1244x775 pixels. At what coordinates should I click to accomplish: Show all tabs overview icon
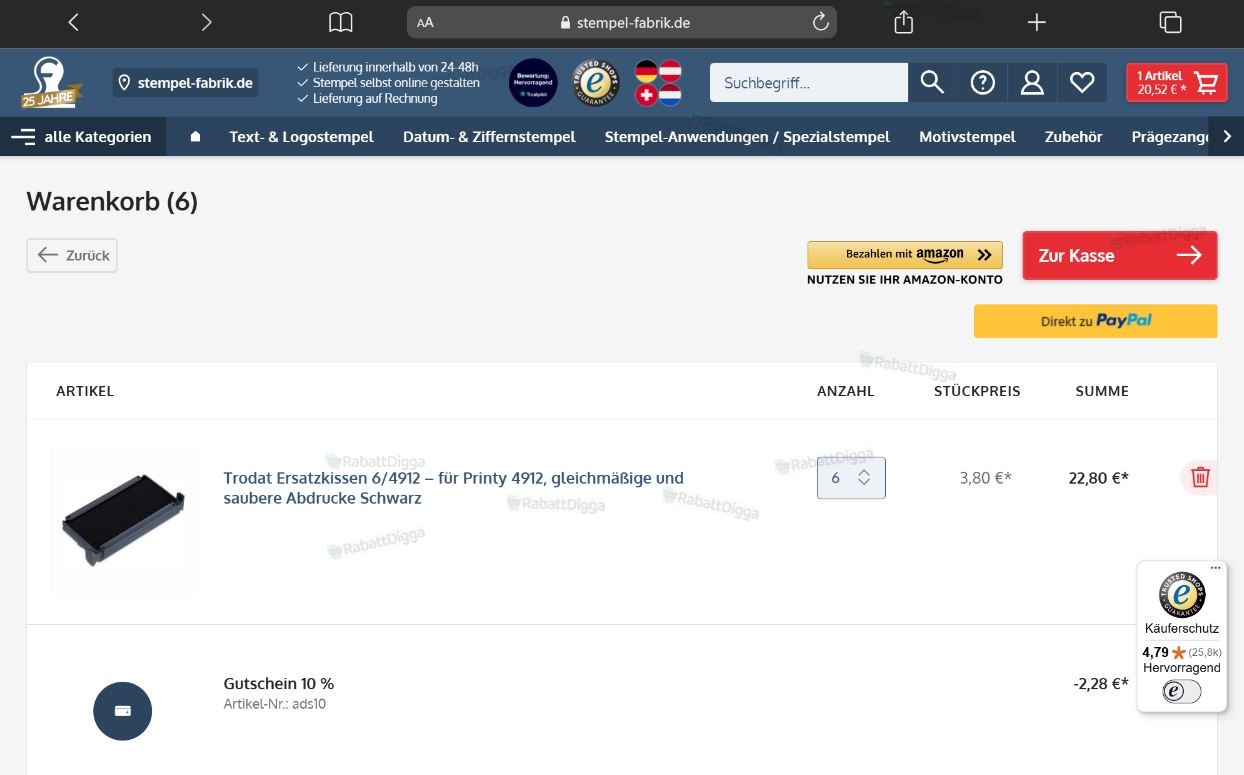1170,22
